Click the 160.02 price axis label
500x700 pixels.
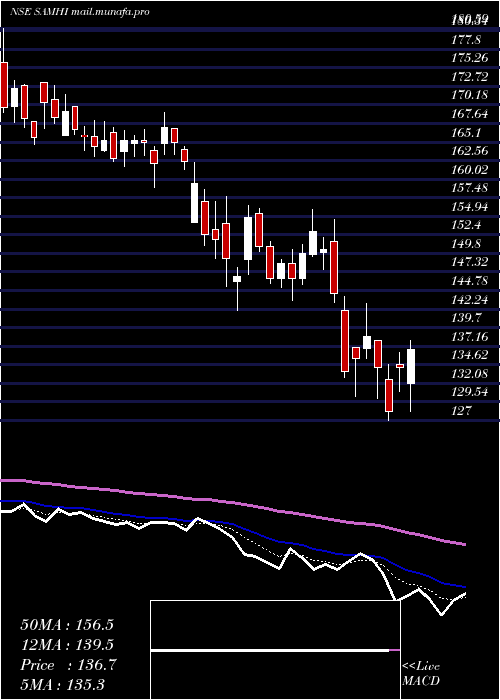click(x=470, y=170)
